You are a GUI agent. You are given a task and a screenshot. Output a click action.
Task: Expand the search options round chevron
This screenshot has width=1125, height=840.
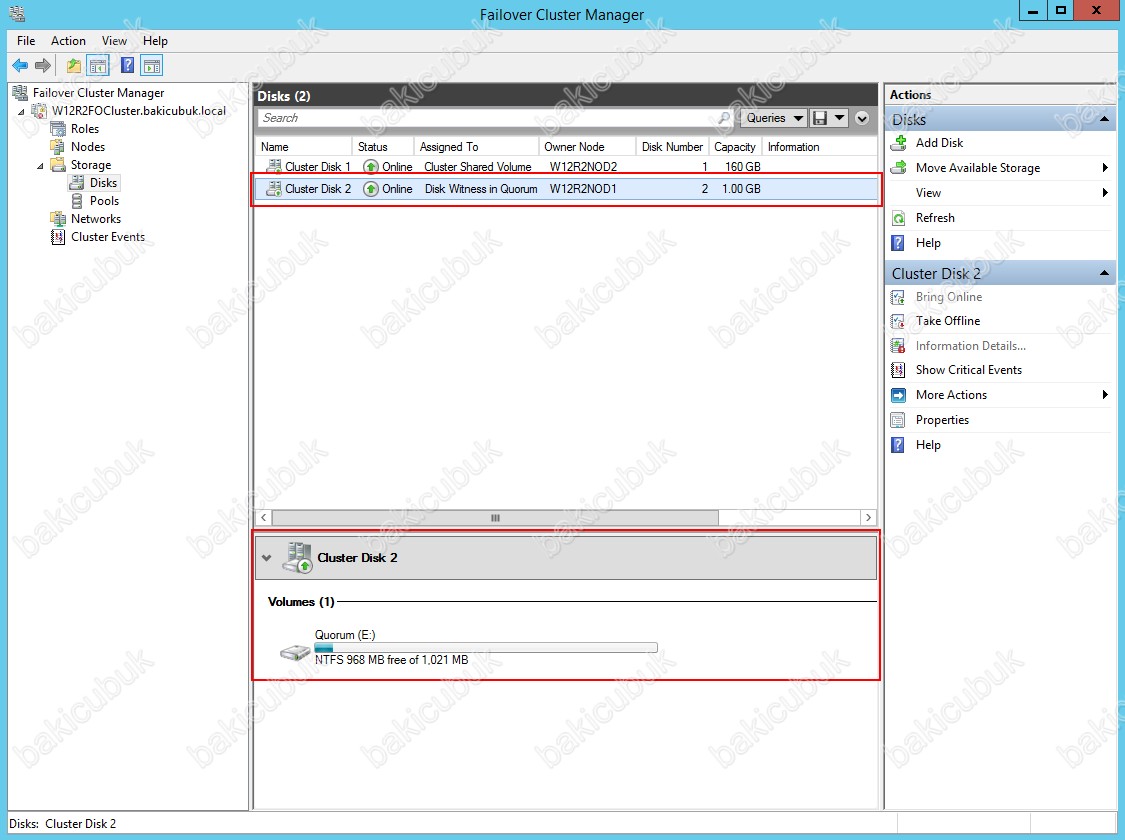click(x=862, y=118)
